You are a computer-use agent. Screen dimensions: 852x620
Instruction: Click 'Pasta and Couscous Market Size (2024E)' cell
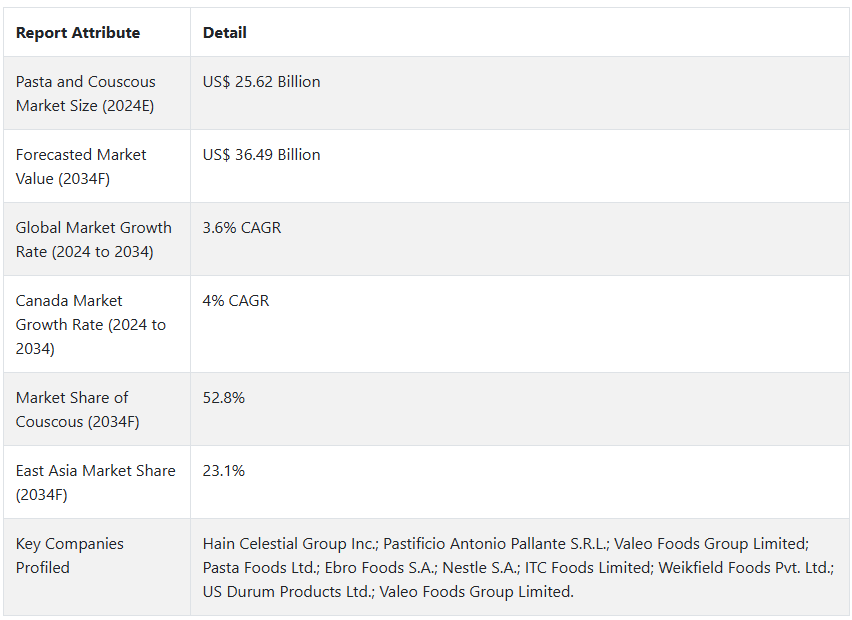click(x=85, y=94)
